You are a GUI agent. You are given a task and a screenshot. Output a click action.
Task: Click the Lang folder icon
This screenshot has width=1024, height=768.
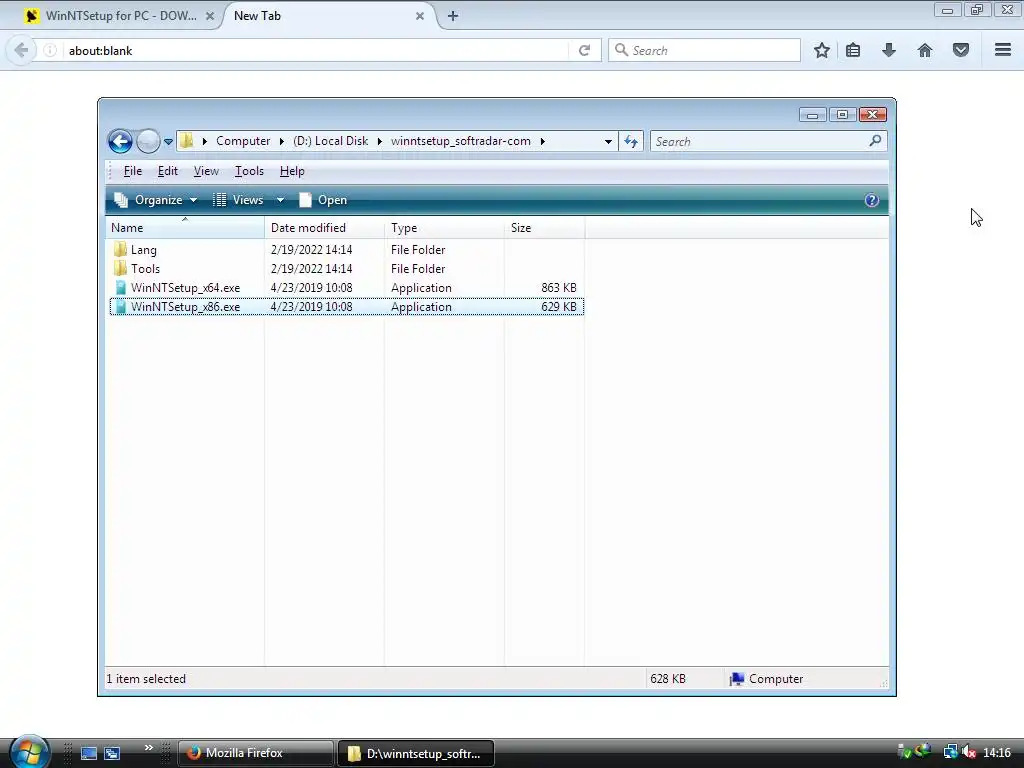point(120,249)
